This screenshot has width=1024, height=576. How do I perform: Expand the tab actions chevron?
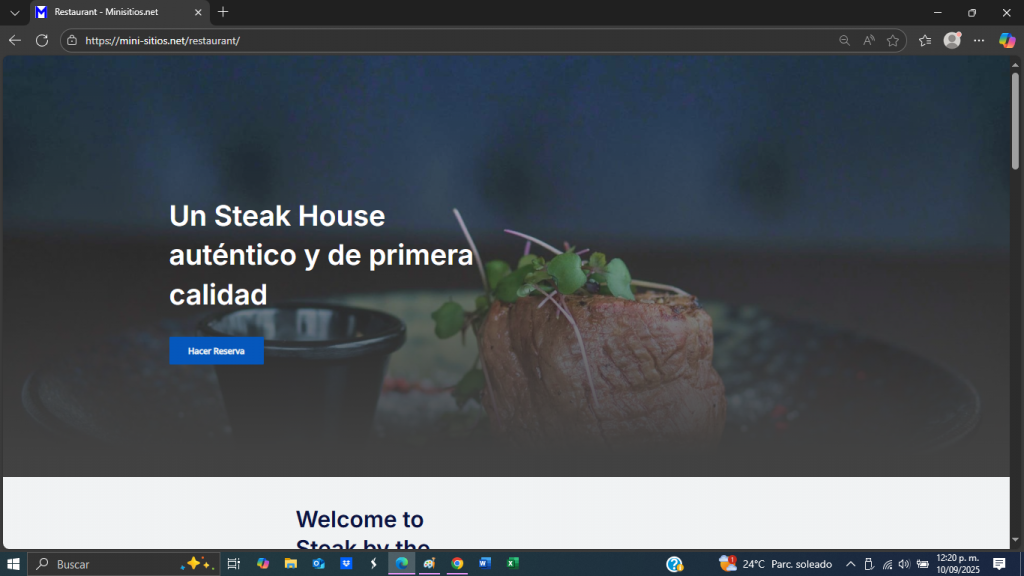[14, 12]
